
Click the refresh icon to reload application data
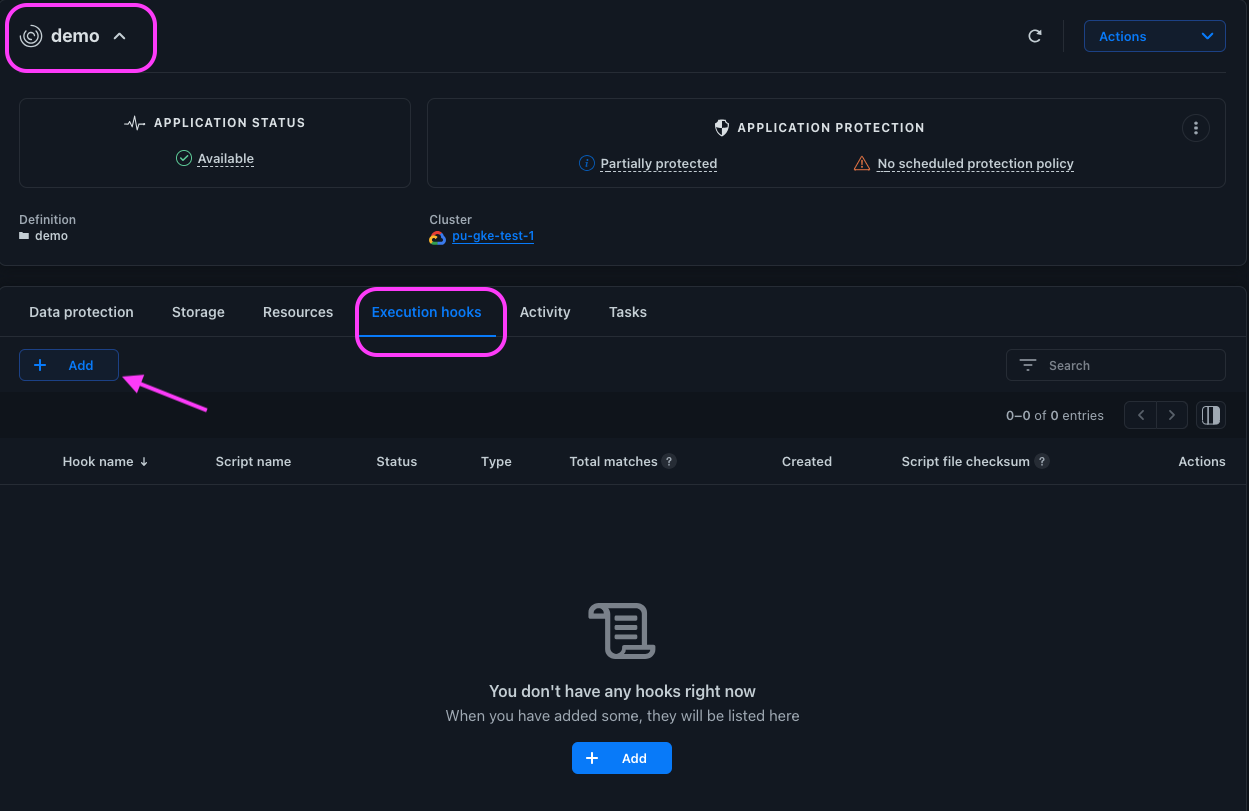1035,35
